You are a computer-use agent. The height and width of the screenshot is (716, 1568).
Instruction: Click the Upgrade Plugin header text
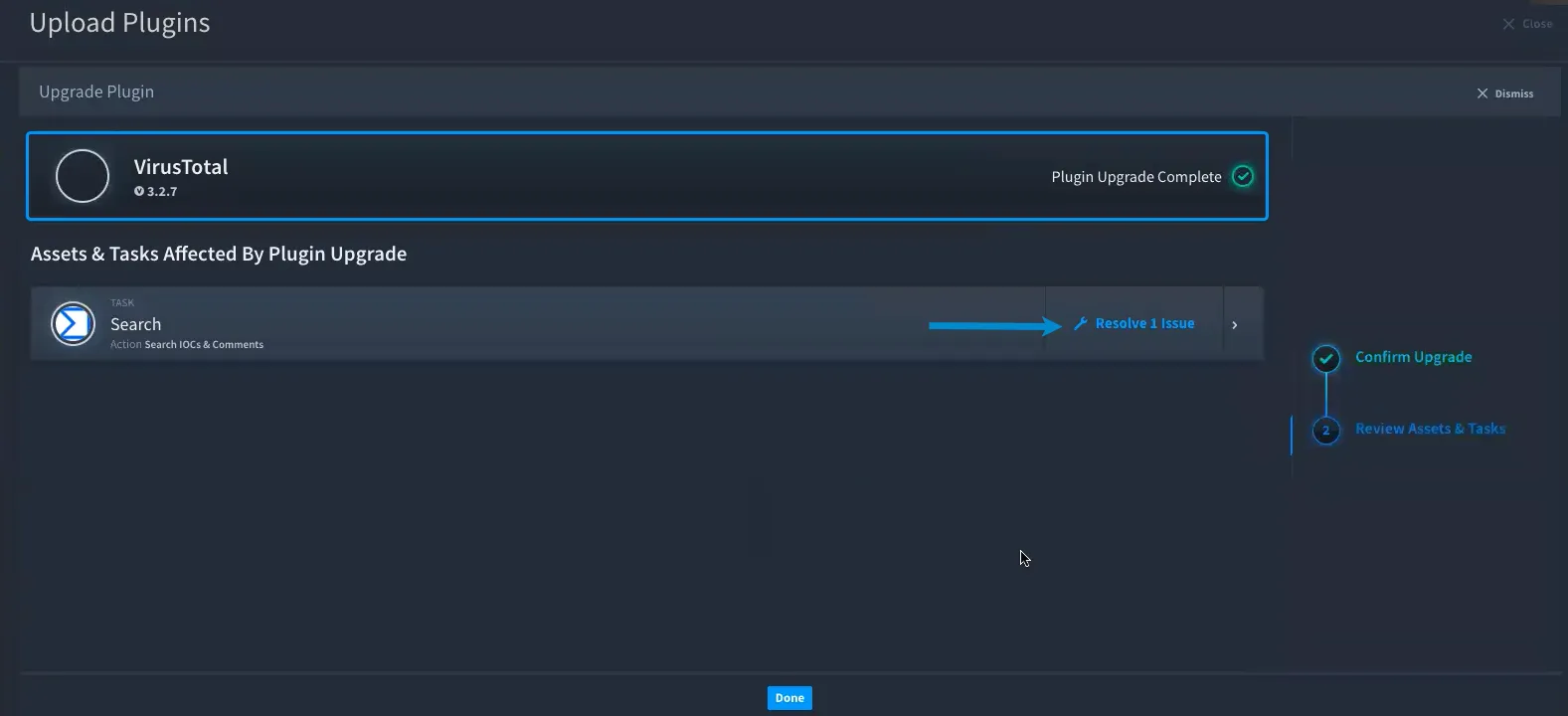coord(96,91)
